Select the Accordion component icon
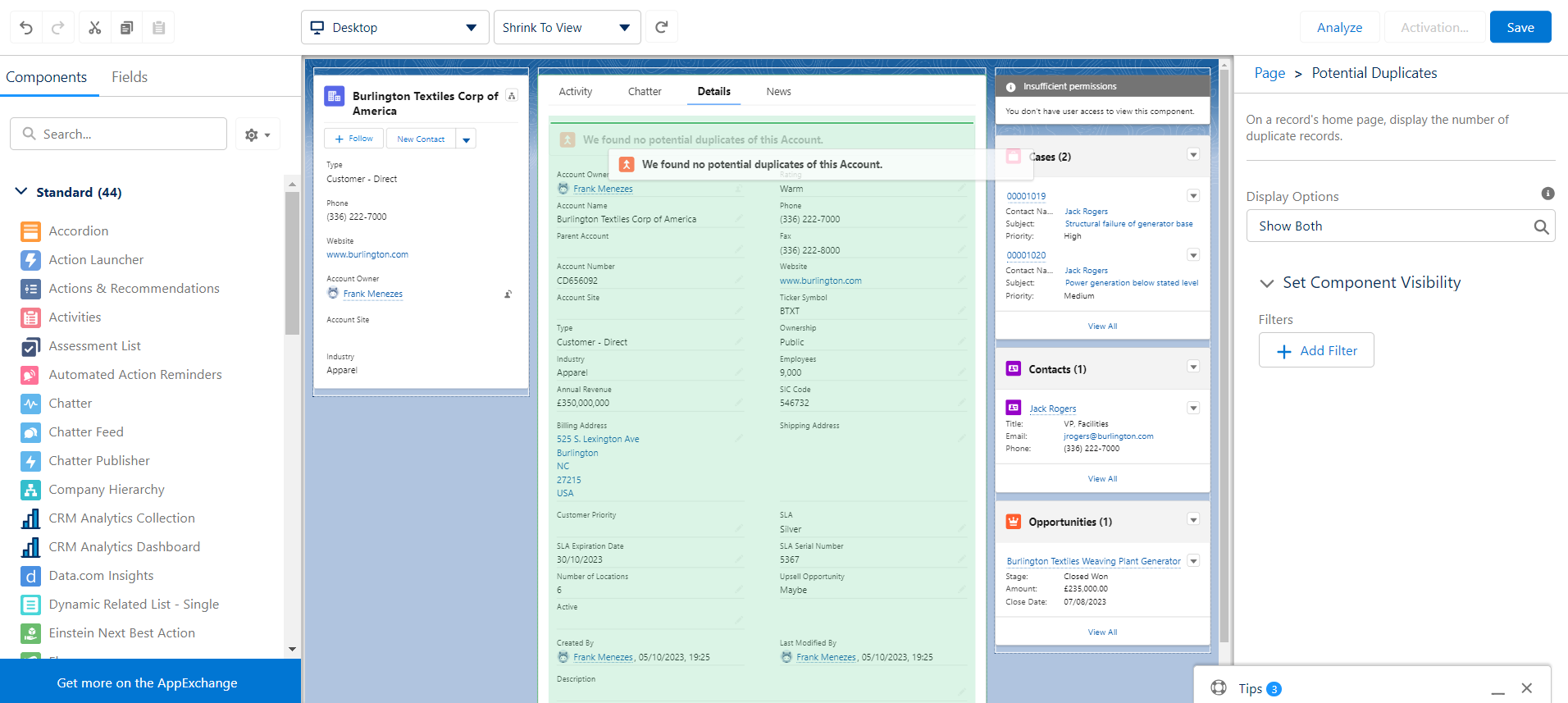Screen dimensions: 1568x703 [x=30, y=231]
